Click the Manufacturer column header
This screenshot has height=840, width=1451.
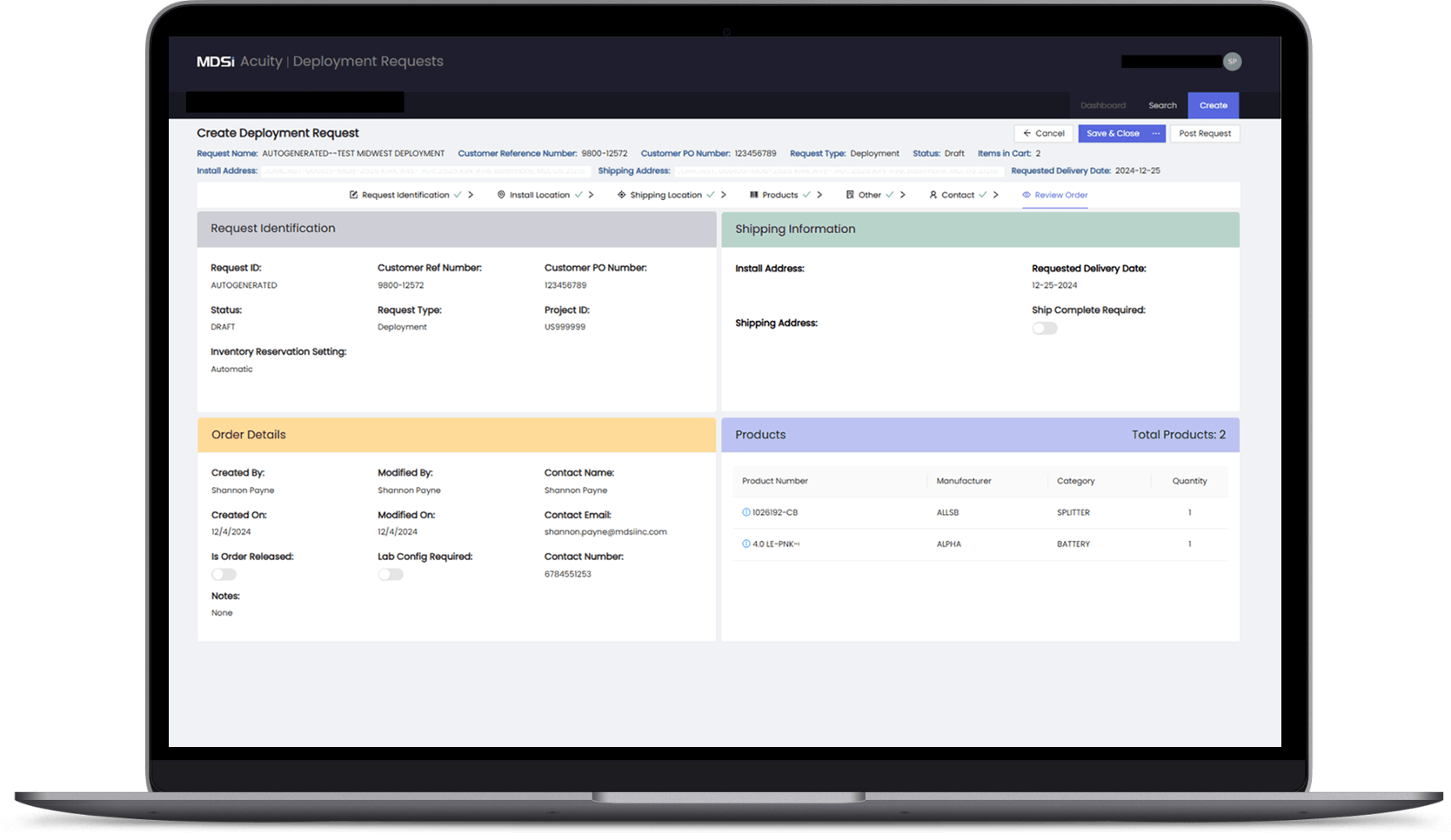pos(964,481)
